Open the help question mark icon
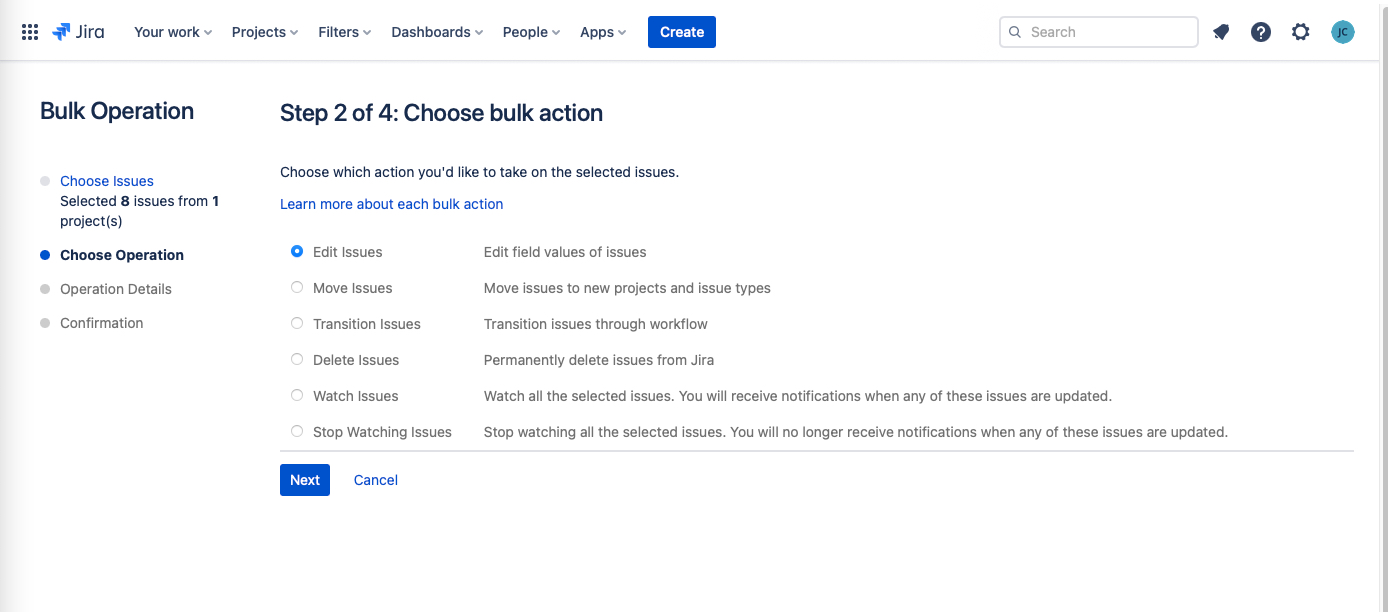1388x612 pixels. pos(1261,32)
